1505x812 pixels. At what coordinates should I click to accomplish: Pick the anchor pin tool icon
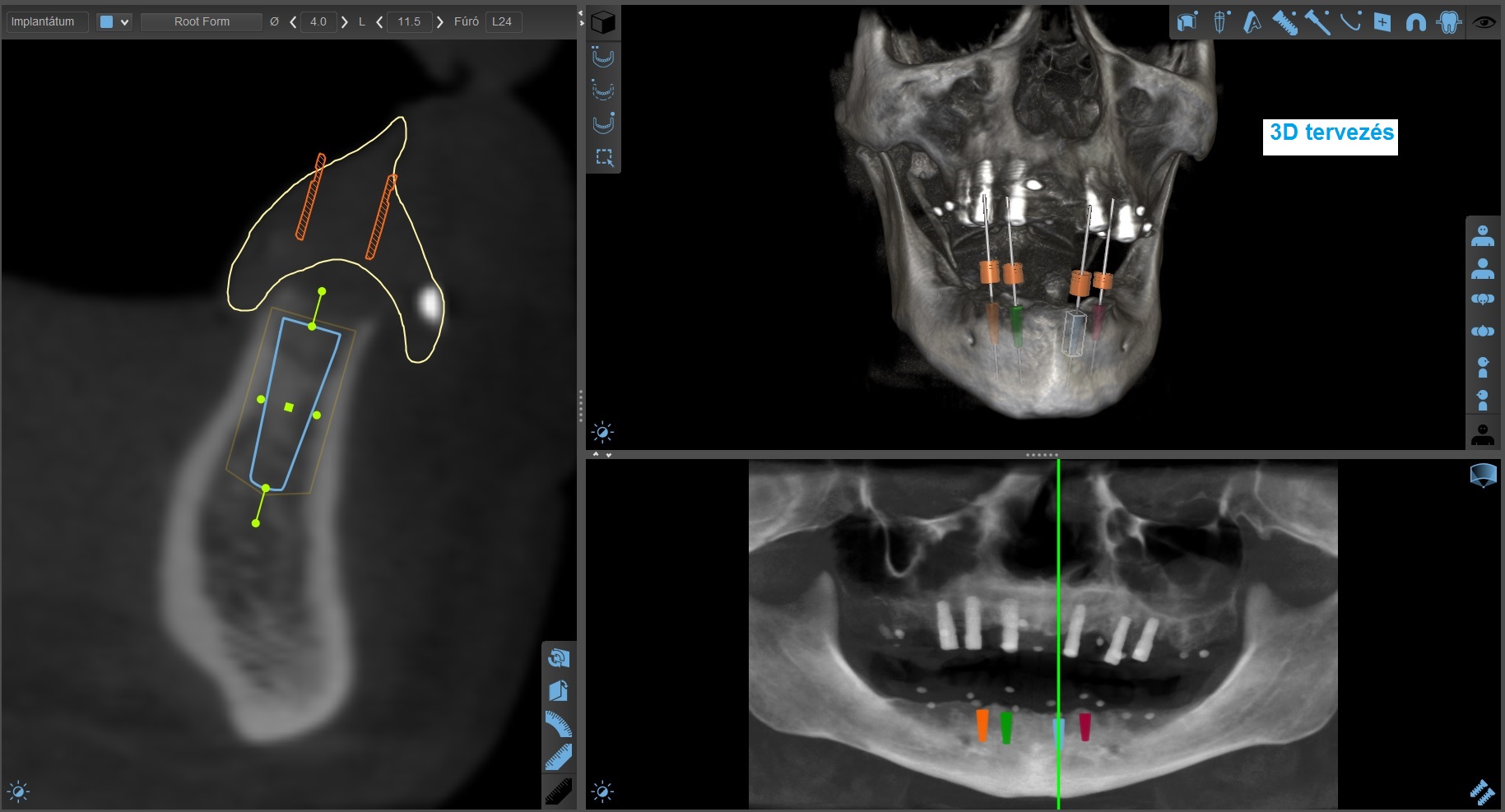pyautogui.click(x=1317, y=22)
